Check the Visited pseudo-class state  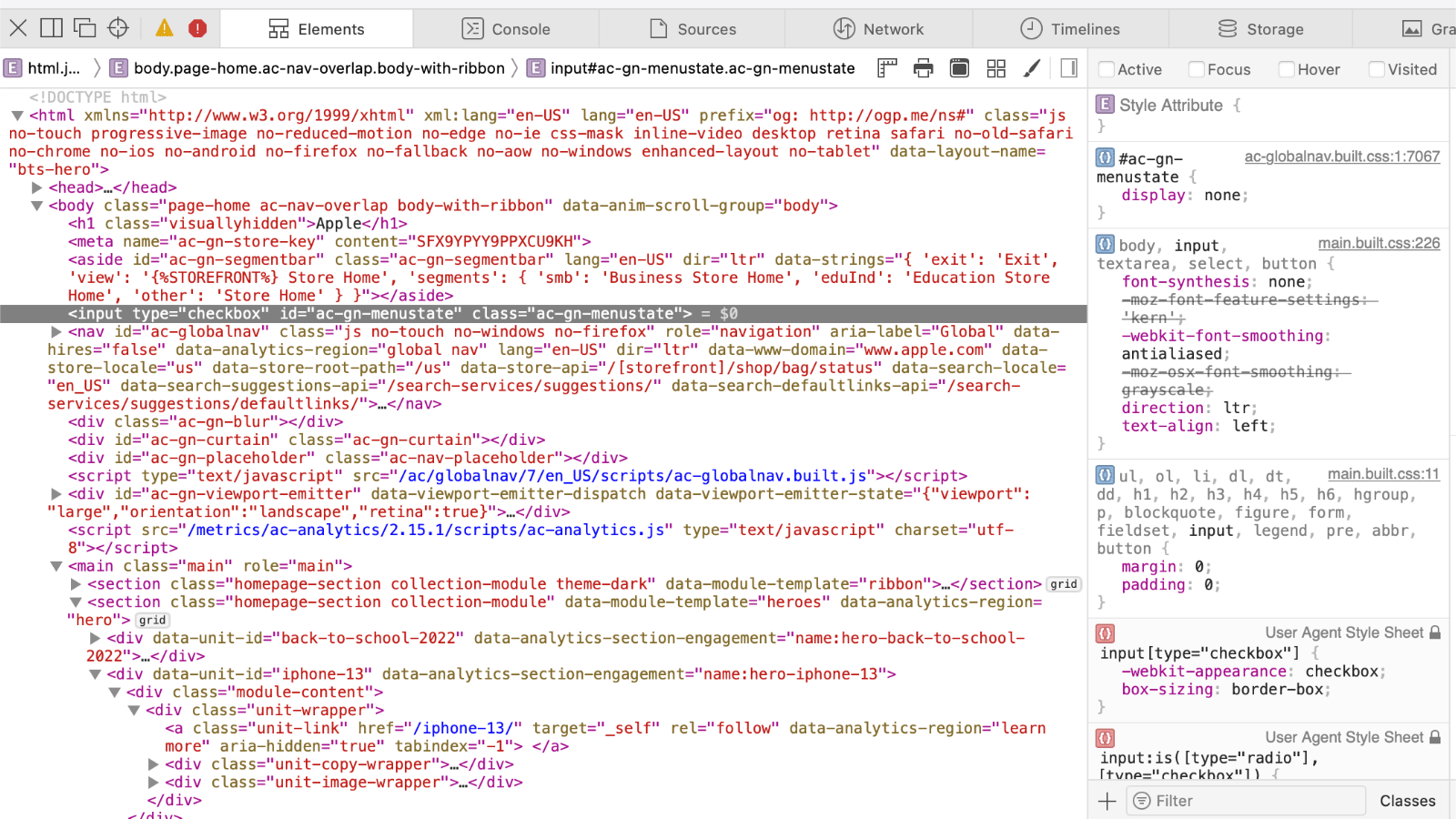[x=1375, y=69]
